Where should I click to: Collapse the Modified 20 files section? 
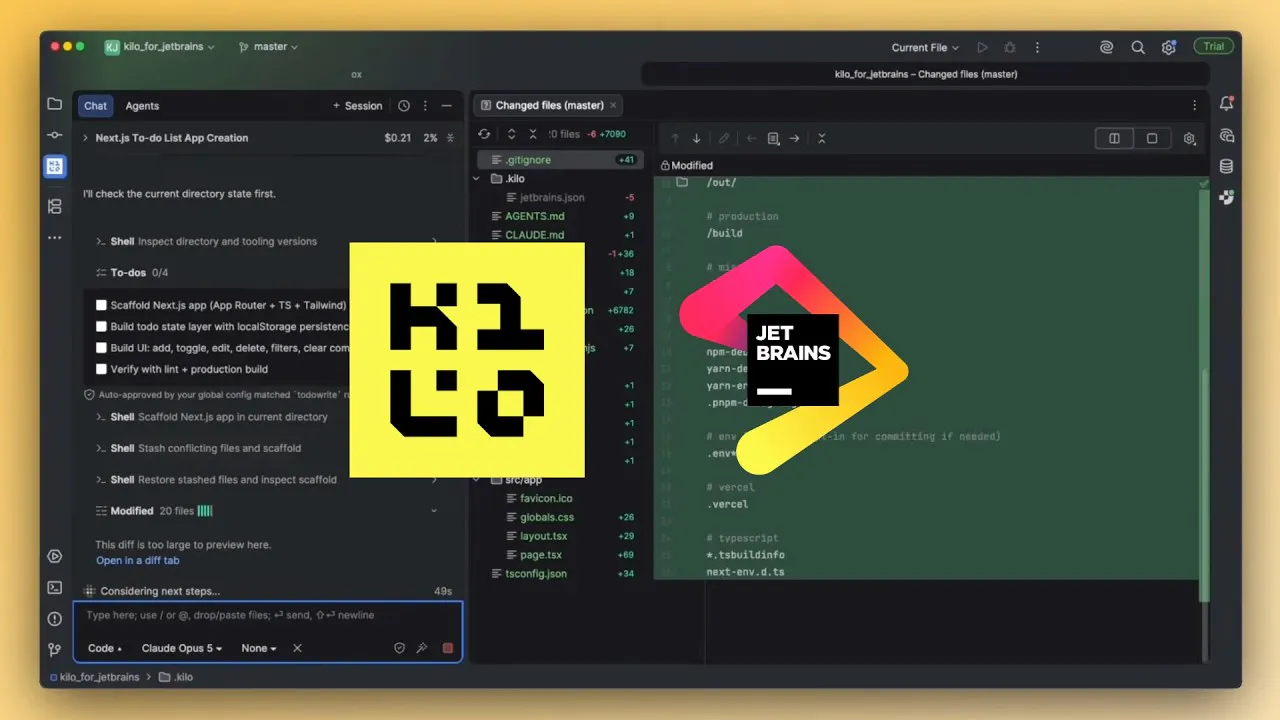(434, 511)
